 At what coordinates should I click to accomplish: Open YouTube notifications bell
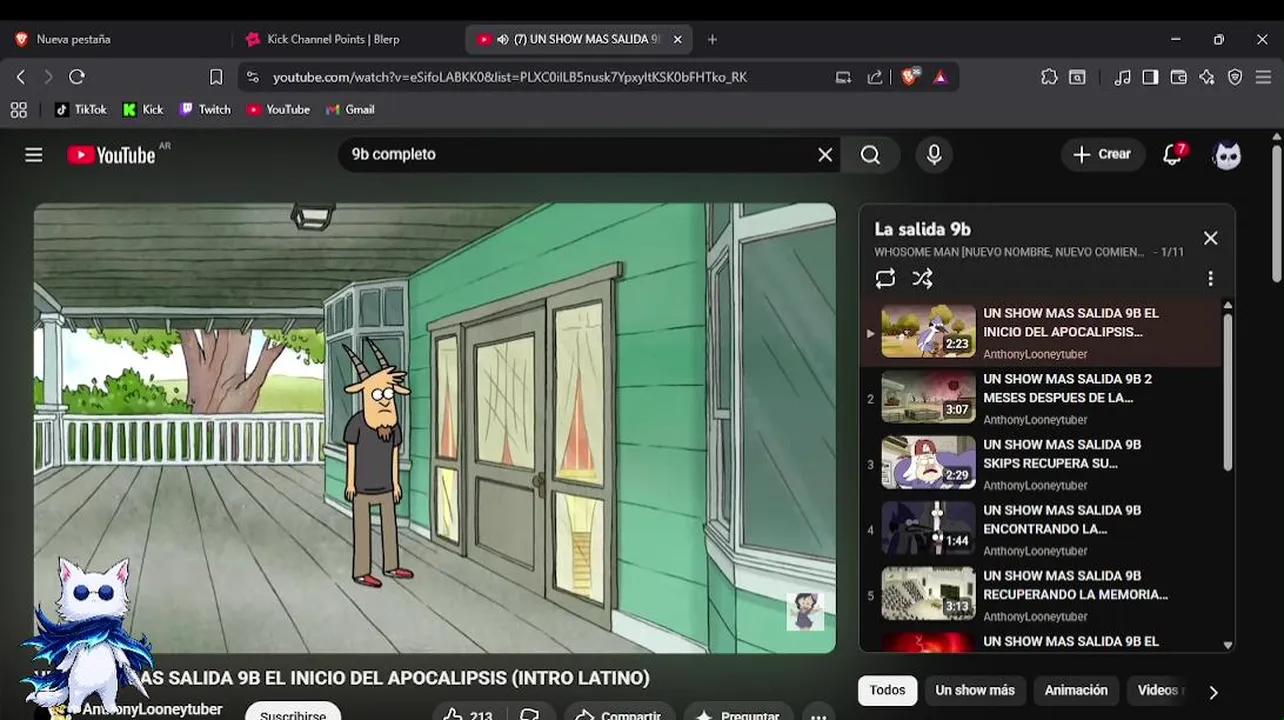[1173, 154]
